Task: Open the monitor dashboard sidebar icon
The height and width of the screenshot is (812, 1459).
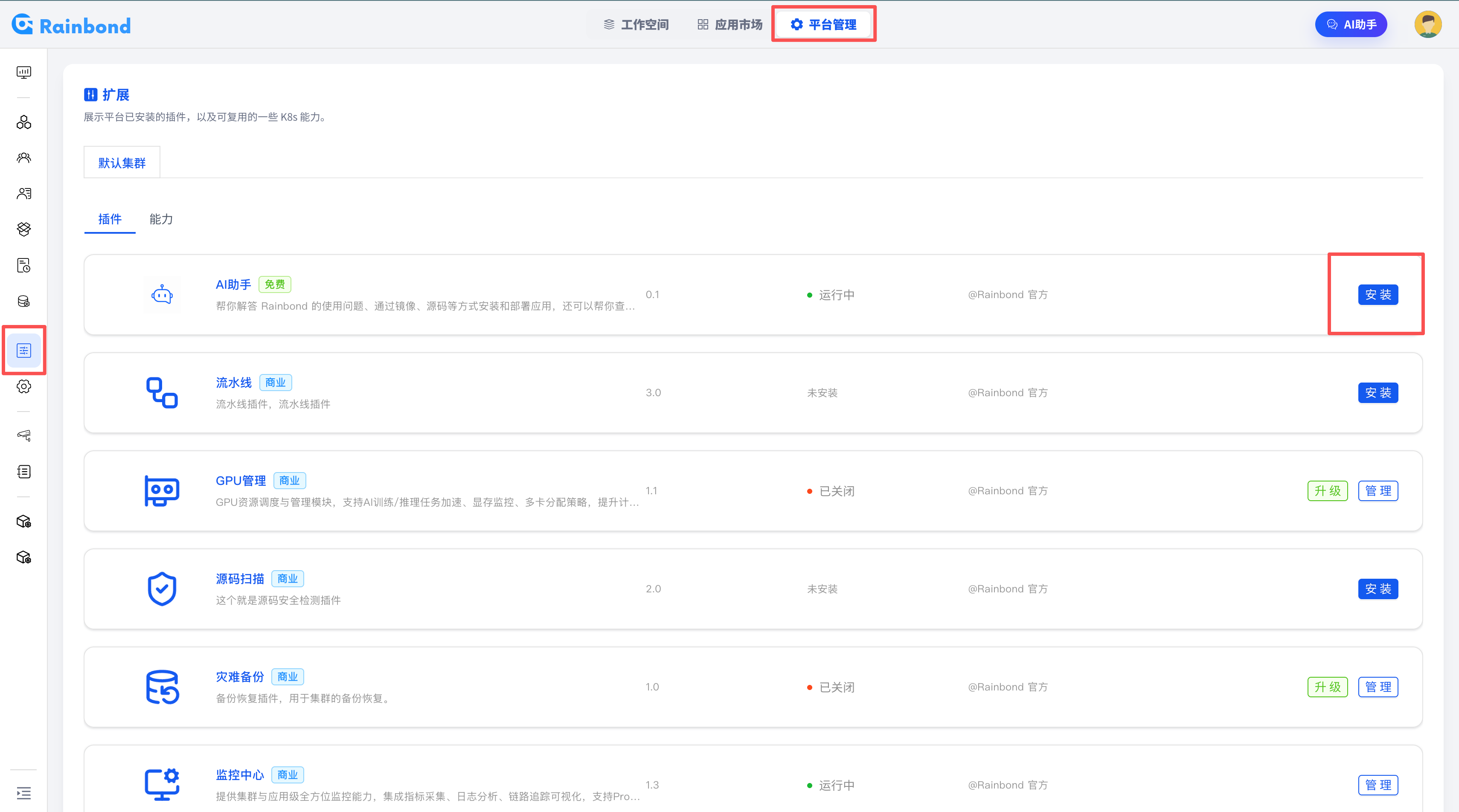Action: (x=24, y=72)
